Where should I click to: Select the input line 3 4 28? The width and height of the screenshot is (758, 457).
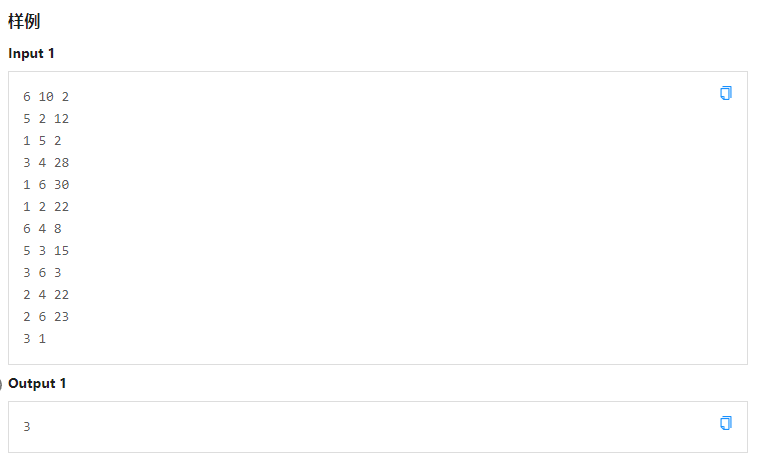click(x=46, y=163)
